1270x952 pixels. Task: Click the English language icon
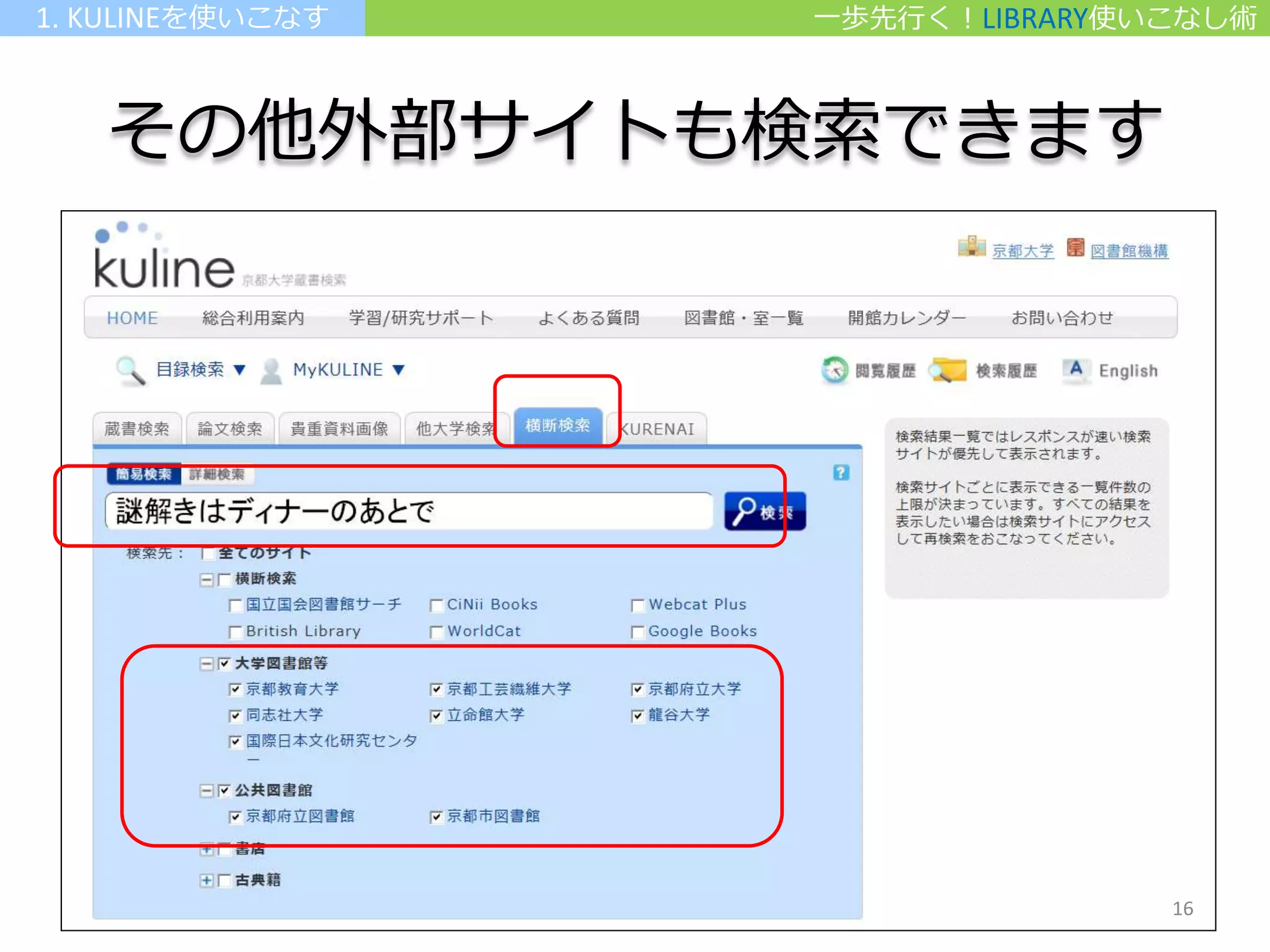pyautogui.click(x=1076, y=371)
